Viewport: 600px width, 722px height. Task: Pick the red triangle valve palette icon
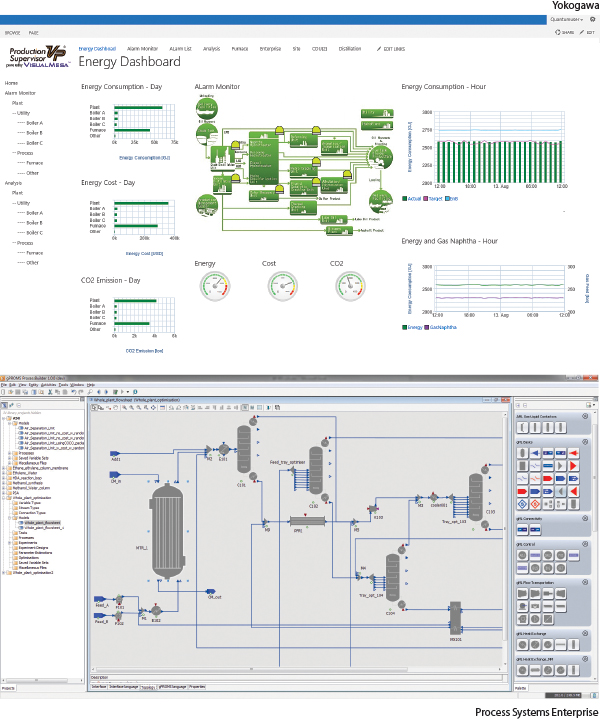pos(573,466)
